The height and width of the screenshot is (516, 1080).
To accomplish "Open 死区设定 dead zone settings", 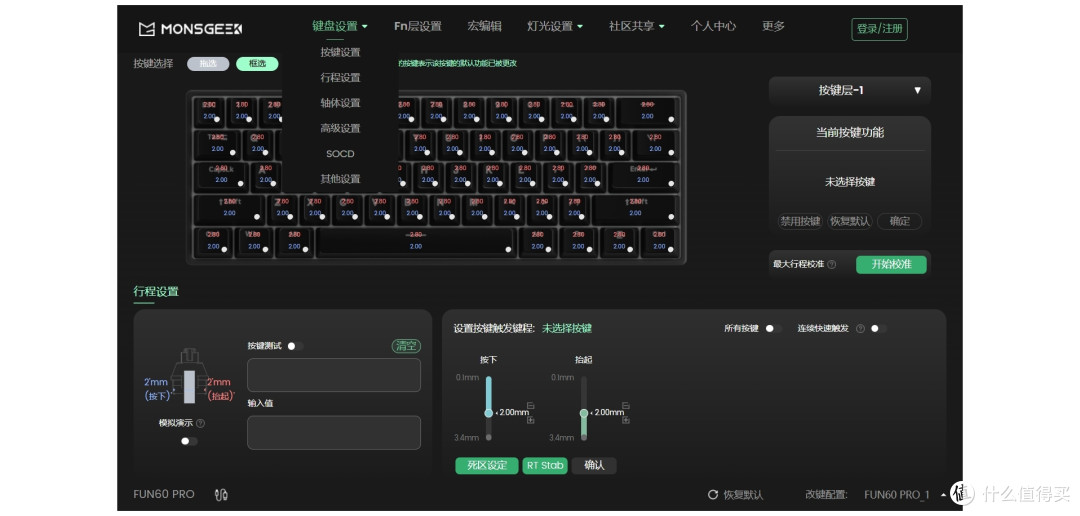I will point(487,465).
